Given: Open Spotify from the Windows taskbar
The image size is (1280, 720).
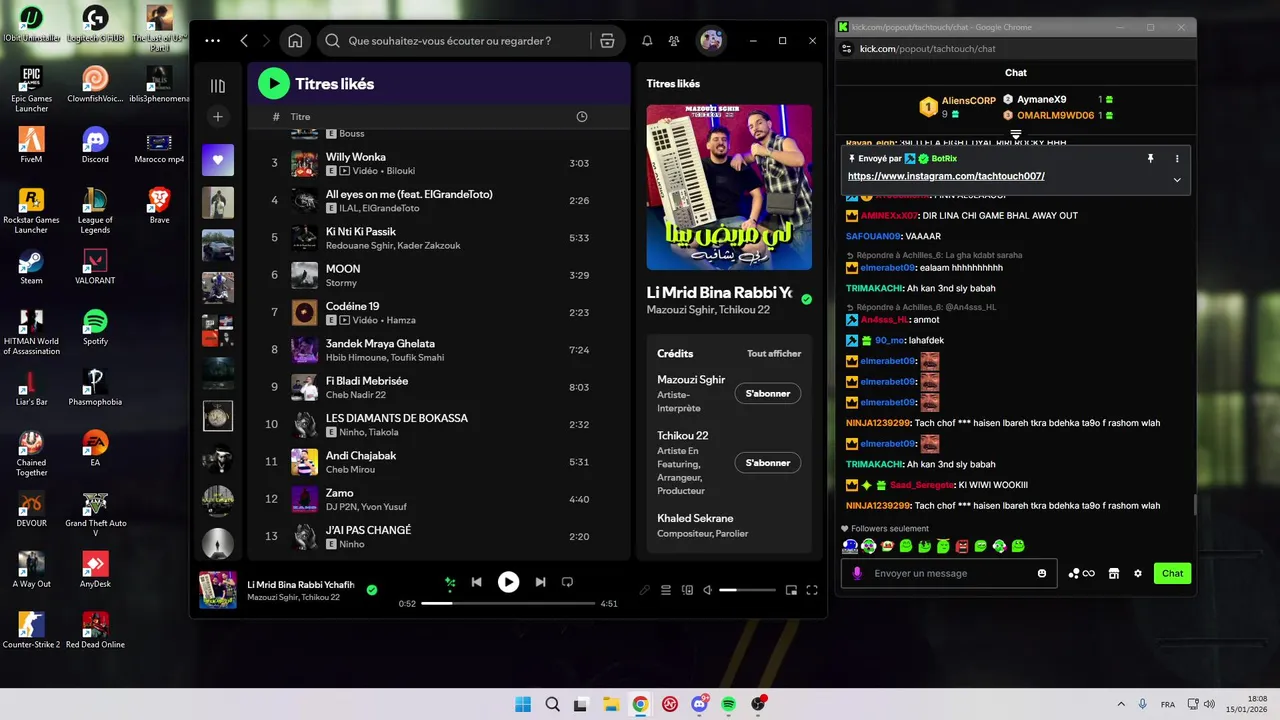Looking at the screenshot, I should (x=729, y=704).
